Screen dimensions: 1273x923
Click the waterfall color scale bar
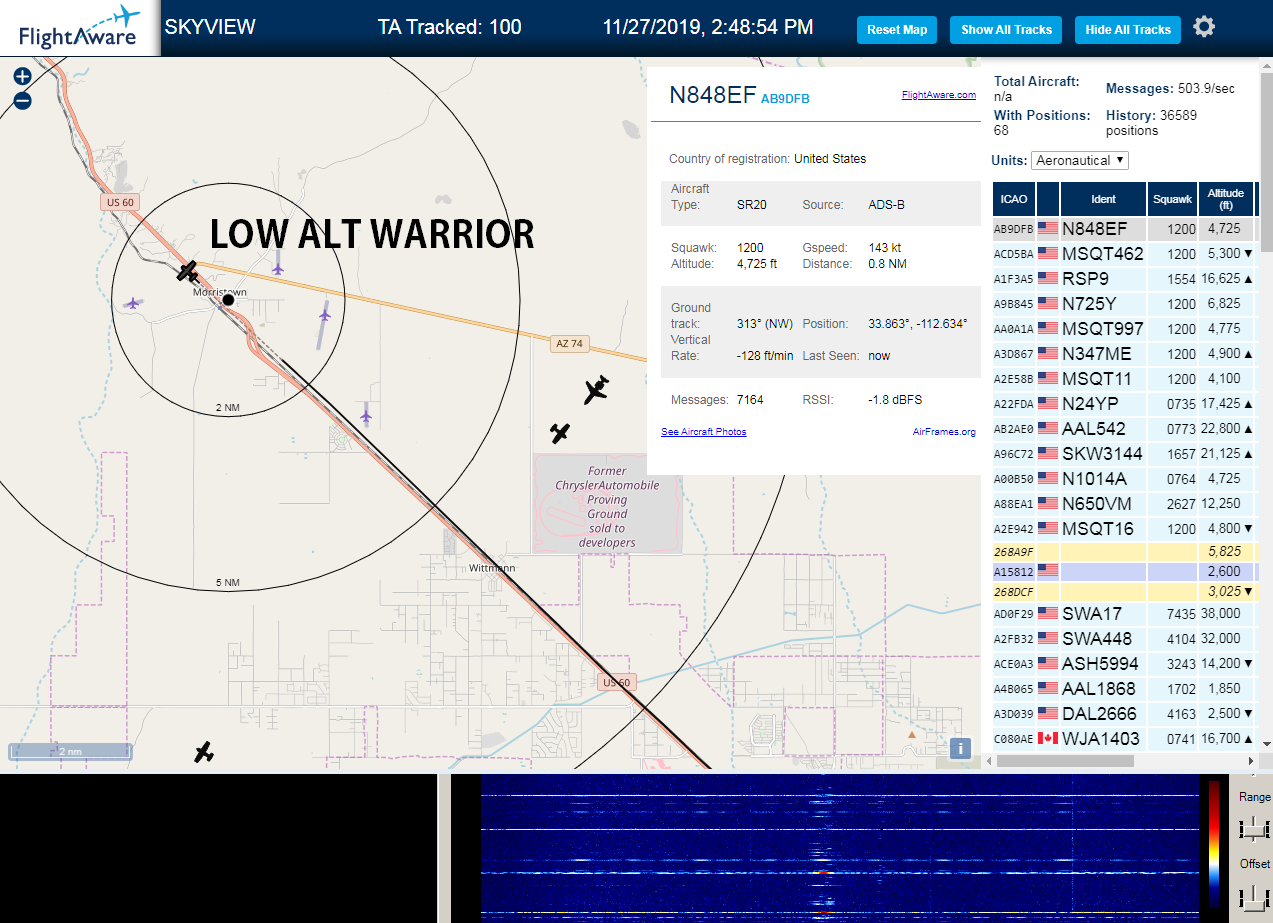click(x=1214, y=844)
